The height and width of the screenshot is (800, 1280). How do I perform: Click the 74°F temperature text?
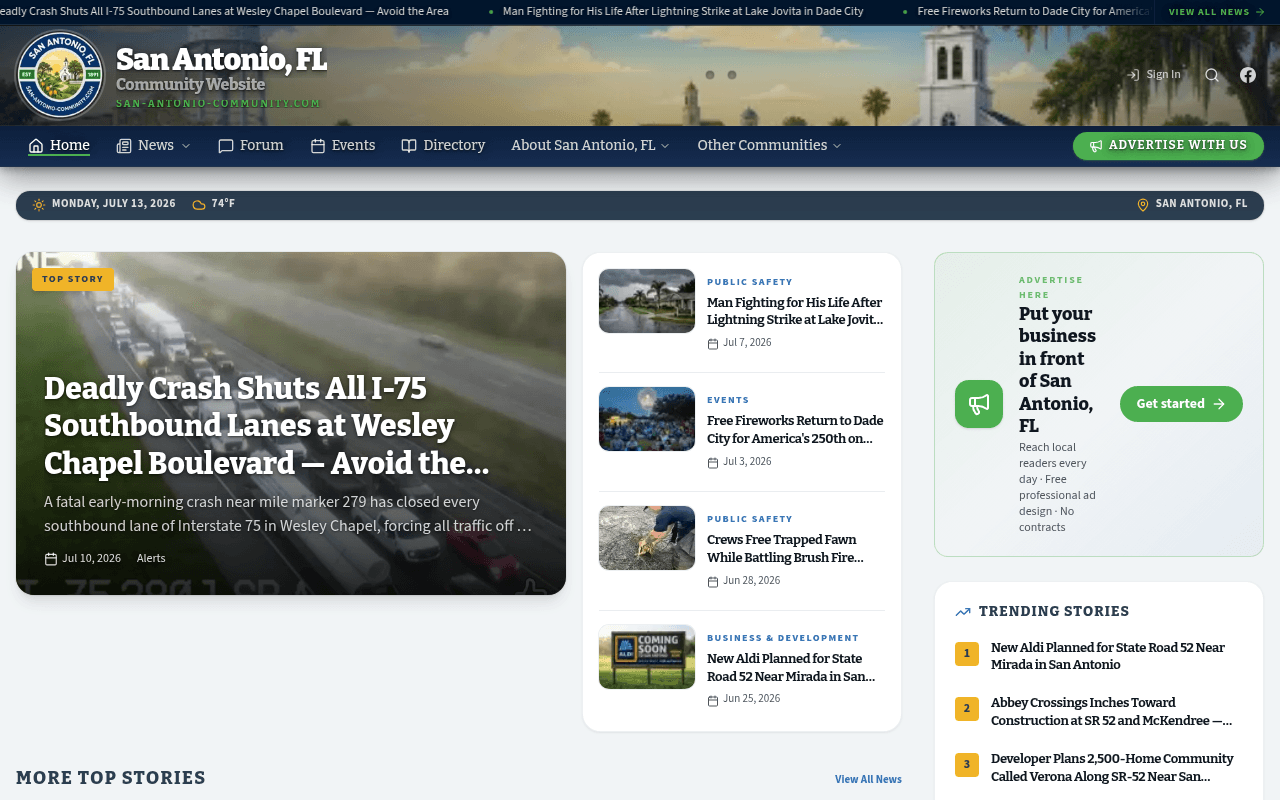[223, 204]
